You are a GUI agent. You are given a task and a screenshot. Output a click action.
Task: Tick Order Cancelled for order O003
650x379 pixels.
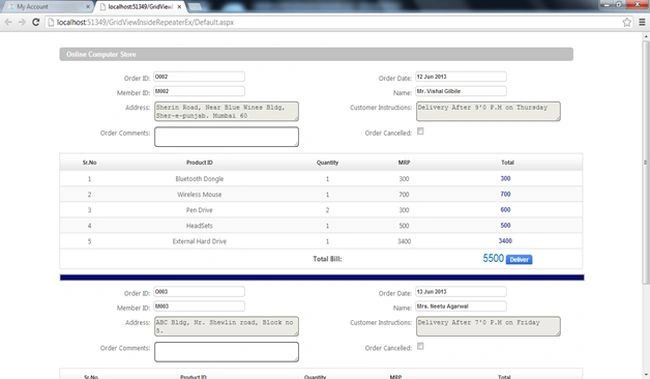420,346
